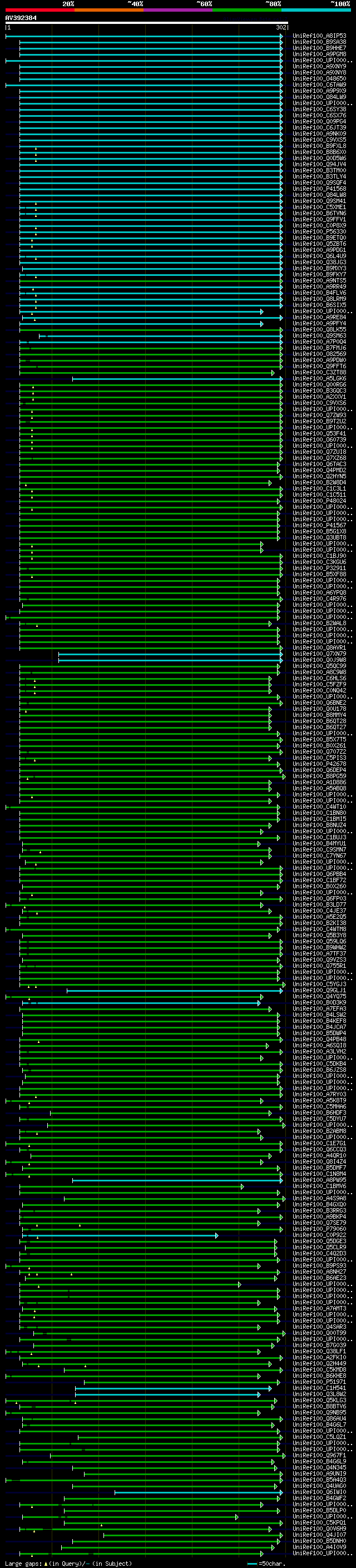The height and width of the screenshot is (1568, 356).
Task: Select the UniRef100_C6SY38 label
Action: coord(319,110)
